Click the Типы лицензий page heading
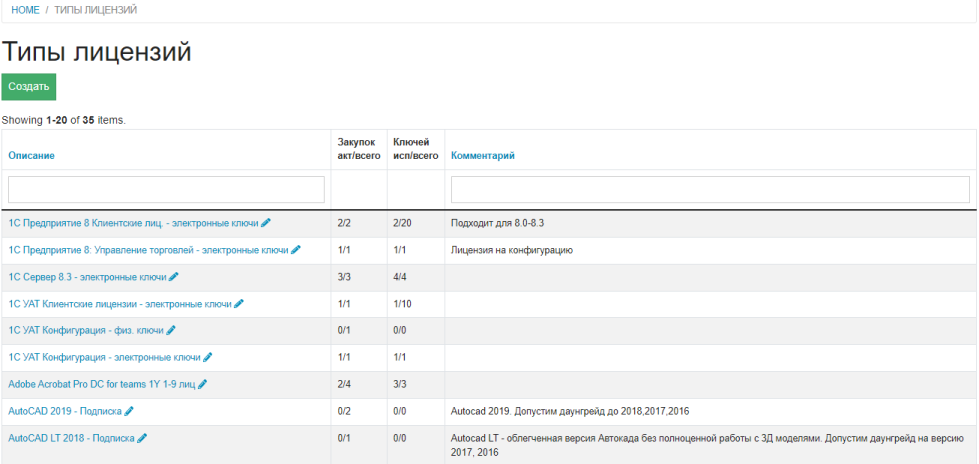 [96, 52]
